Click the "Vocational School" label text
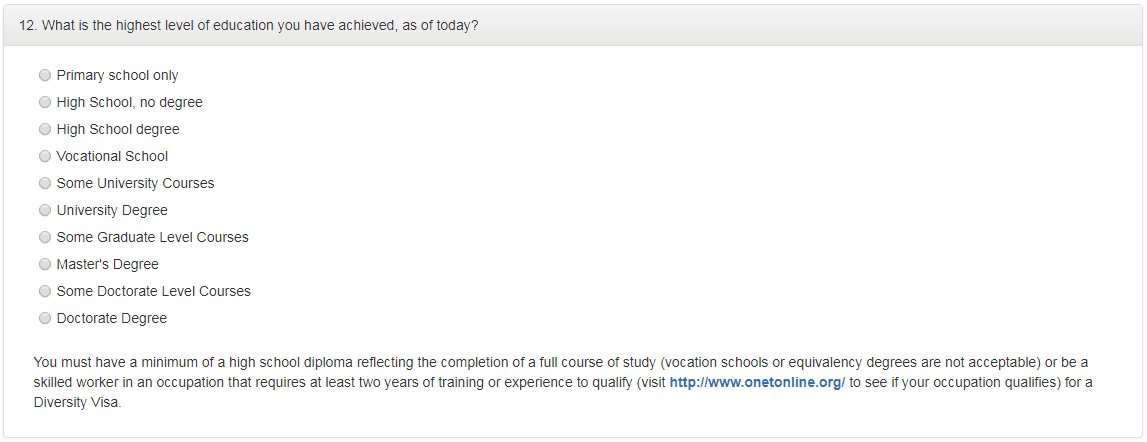Viewport: 1147px width, 442px height. pyautogui.click(x=113, y=156)
